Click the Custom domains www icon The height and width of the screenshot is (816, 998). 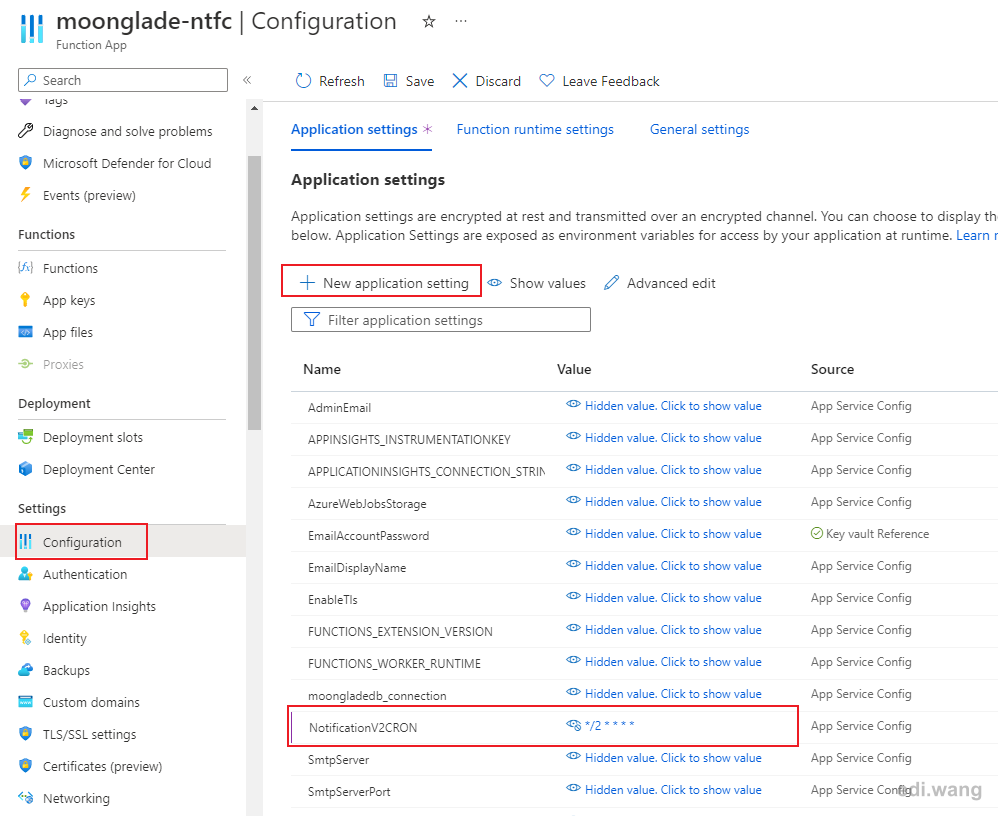[25, 702]
